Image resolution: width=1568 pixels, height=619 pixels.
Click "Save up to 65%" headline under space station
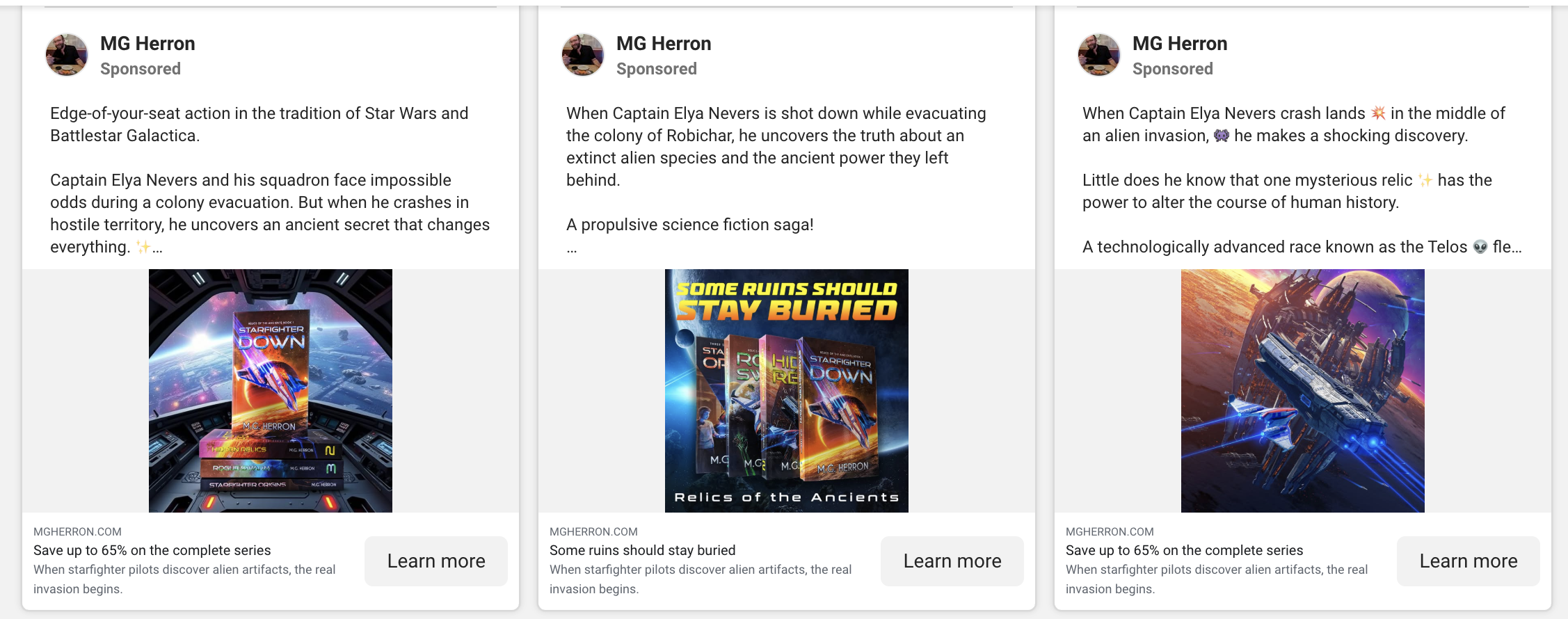tap(1184, 550)
